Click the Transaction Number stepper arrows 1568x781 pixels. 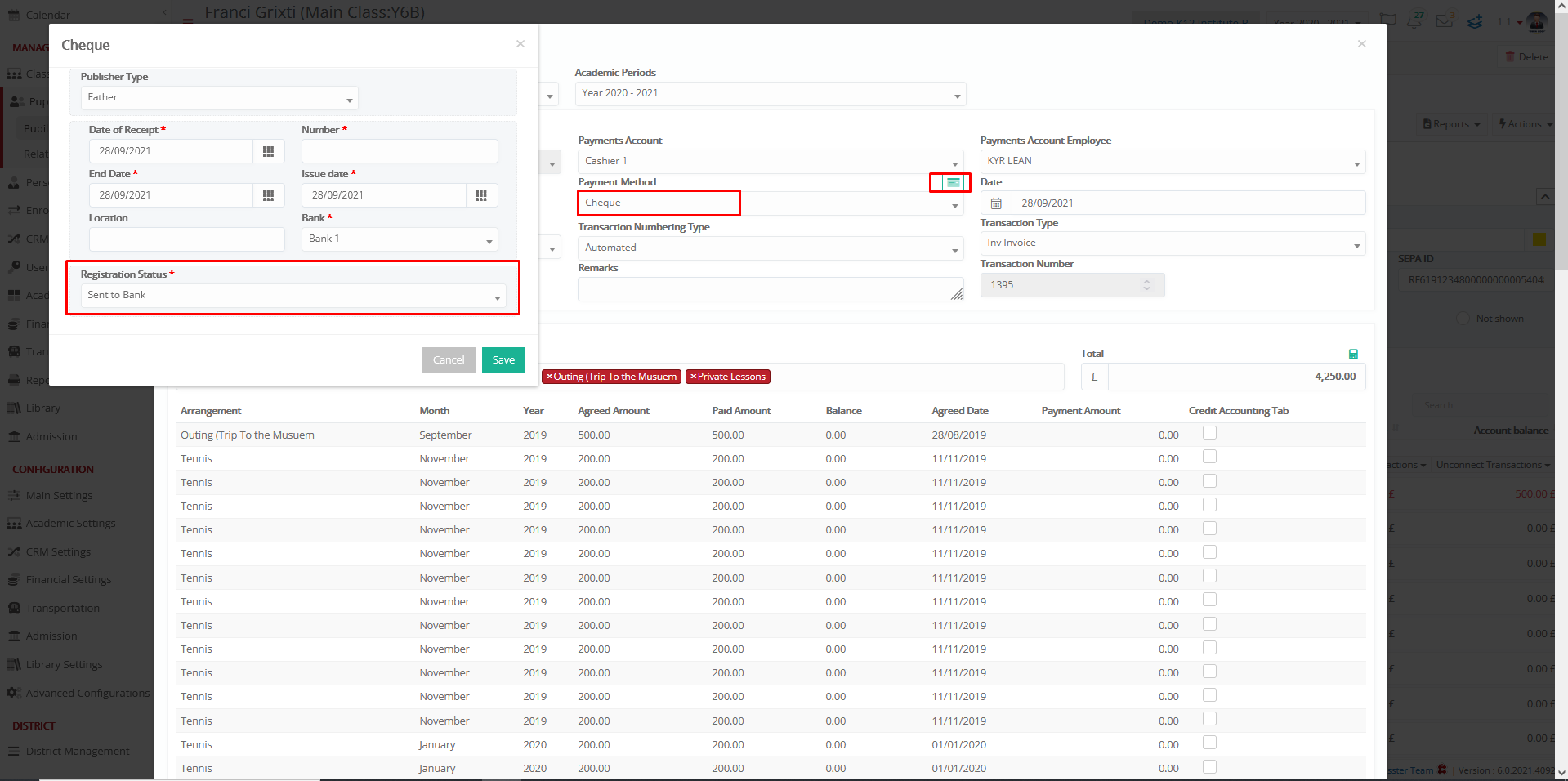1146,285
